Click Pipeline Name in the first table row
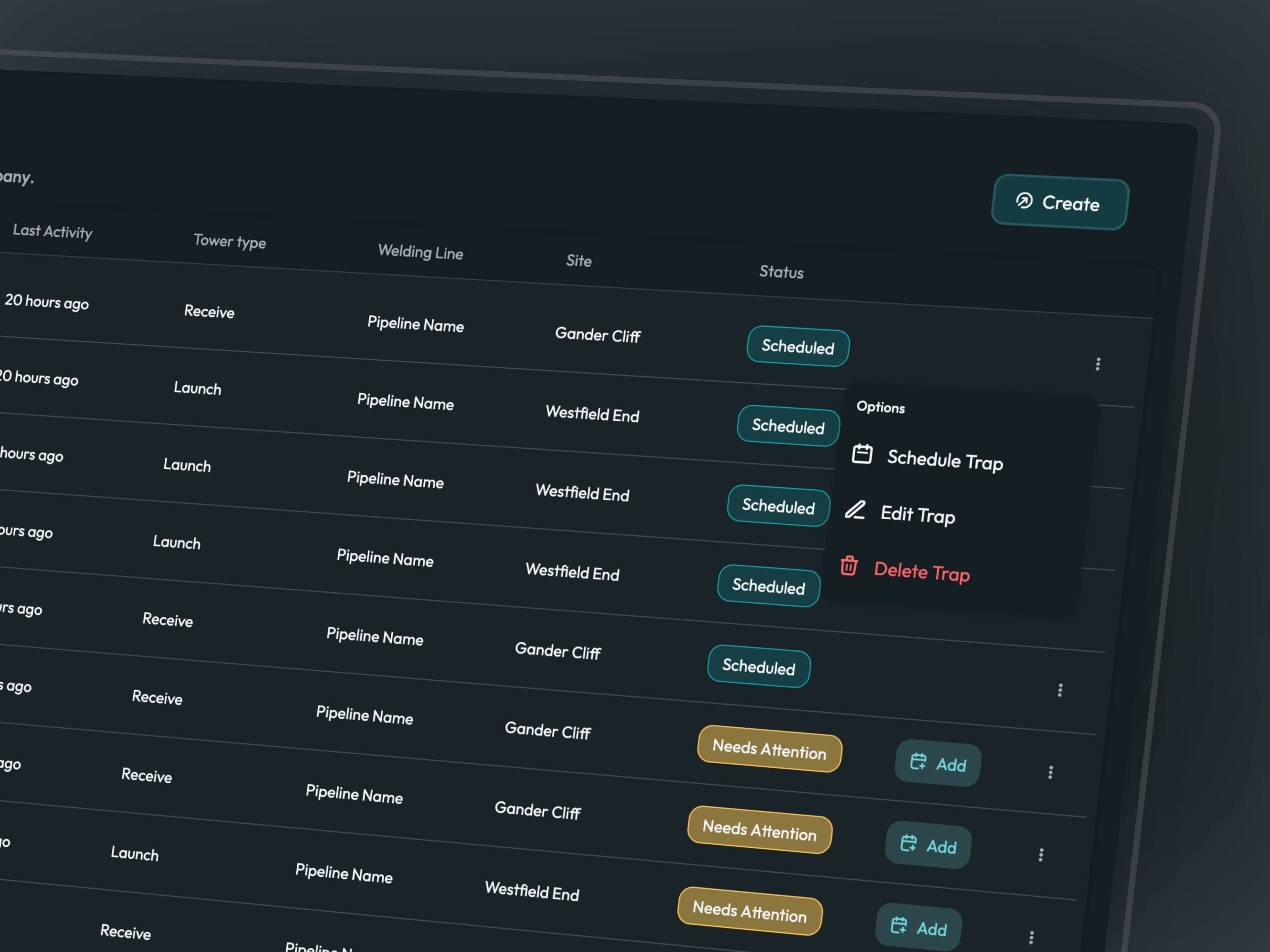Image resolution: width=1270 pixels, height=952 pixels. [416, 324]
